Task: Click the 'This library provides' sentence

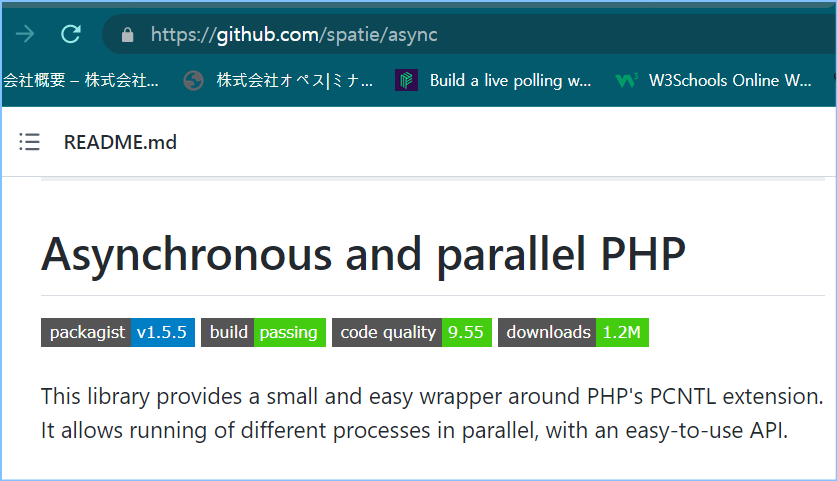Action: tap(431, 396)
